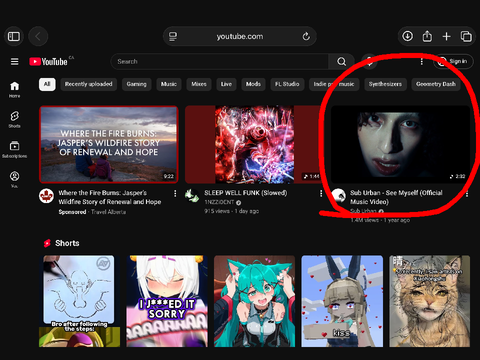Open Sub Urban - See Myself title
Viewport: 480px width, 360px height.
(396, 197)
